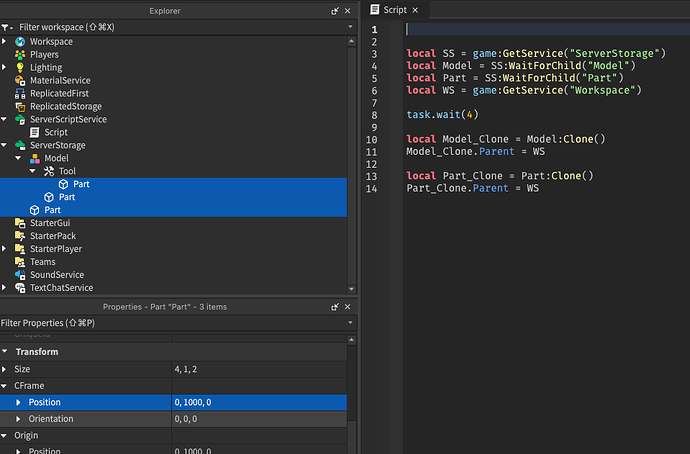Edit the Size value 4, 1, 2
The image size is (690, 454).
(259, 369)
